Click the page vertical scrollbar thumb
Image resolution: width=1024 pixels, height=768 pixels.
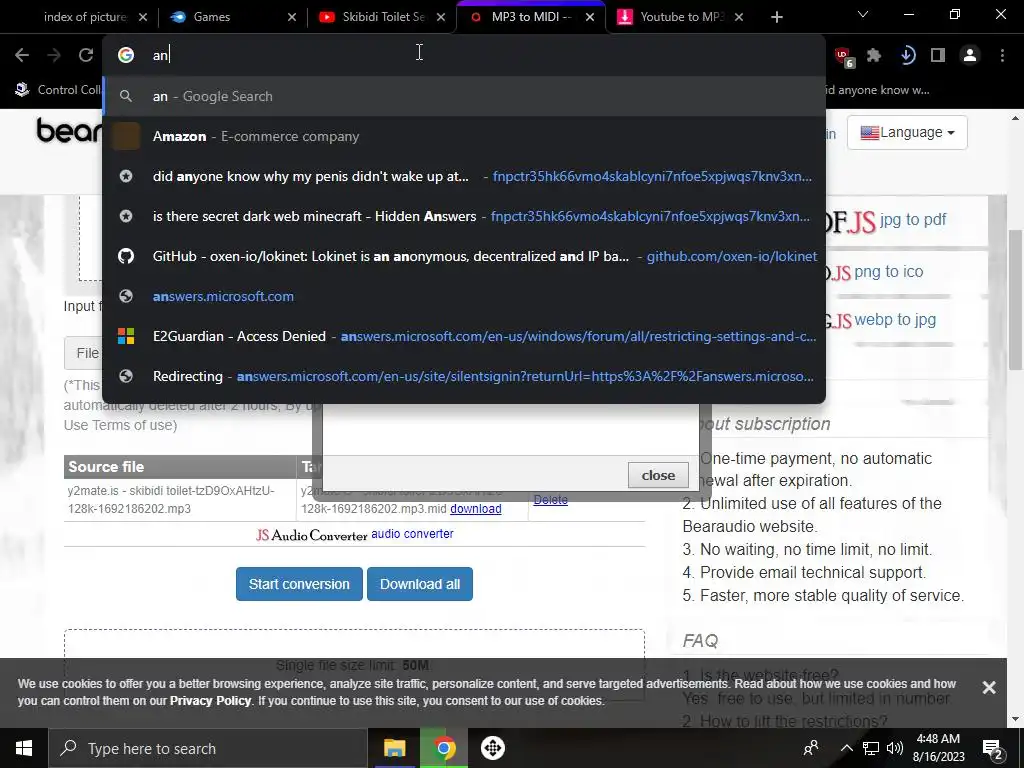tap(1015, 300)
